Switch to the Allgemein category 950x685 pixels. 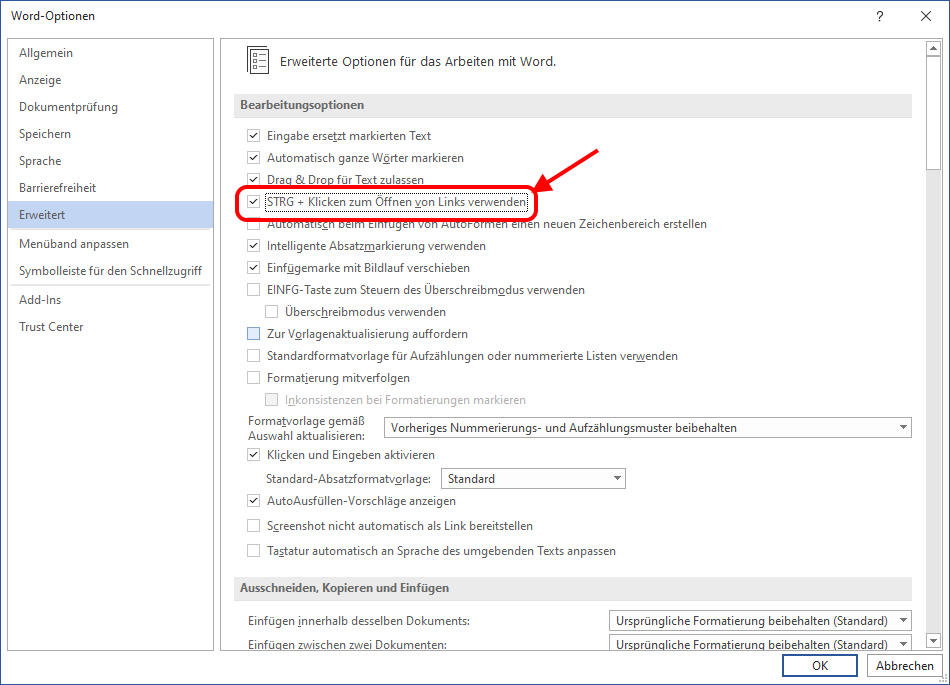click(47, 52)
